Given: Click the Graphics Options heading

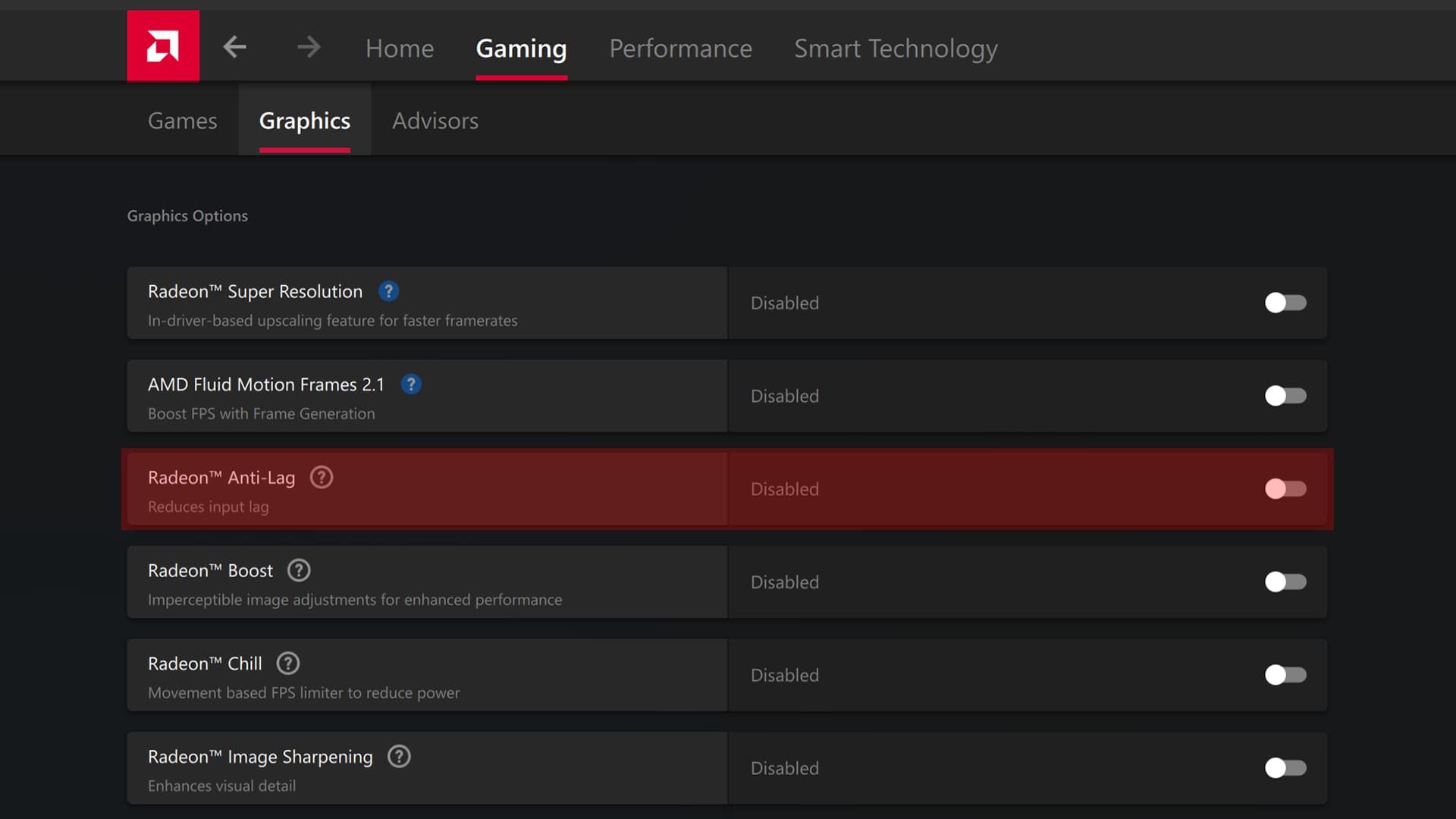Looking at the screenshot, I should [x=187, y=216].
